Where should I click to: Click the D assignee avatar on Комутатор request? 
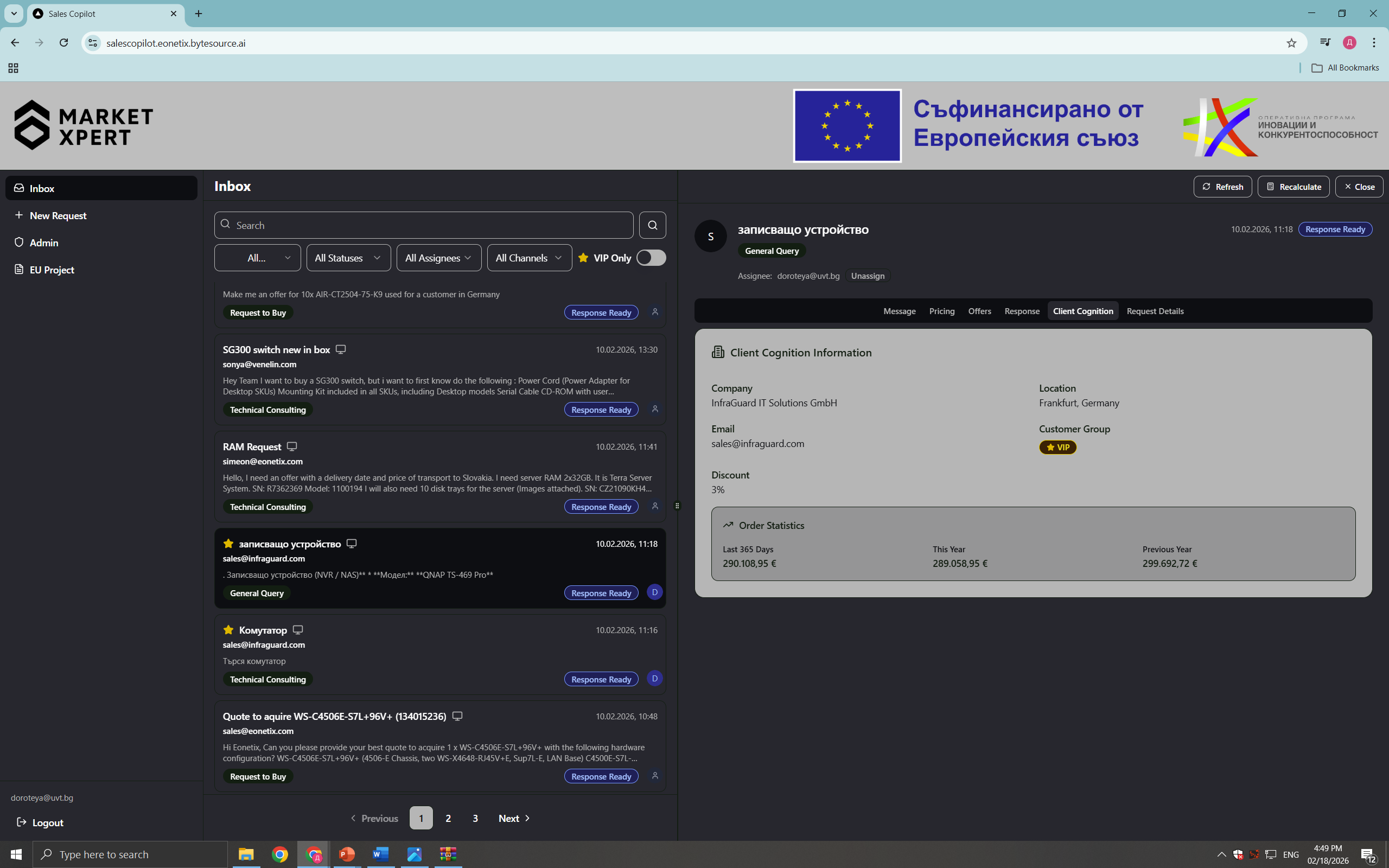click(x=654, y=679)
